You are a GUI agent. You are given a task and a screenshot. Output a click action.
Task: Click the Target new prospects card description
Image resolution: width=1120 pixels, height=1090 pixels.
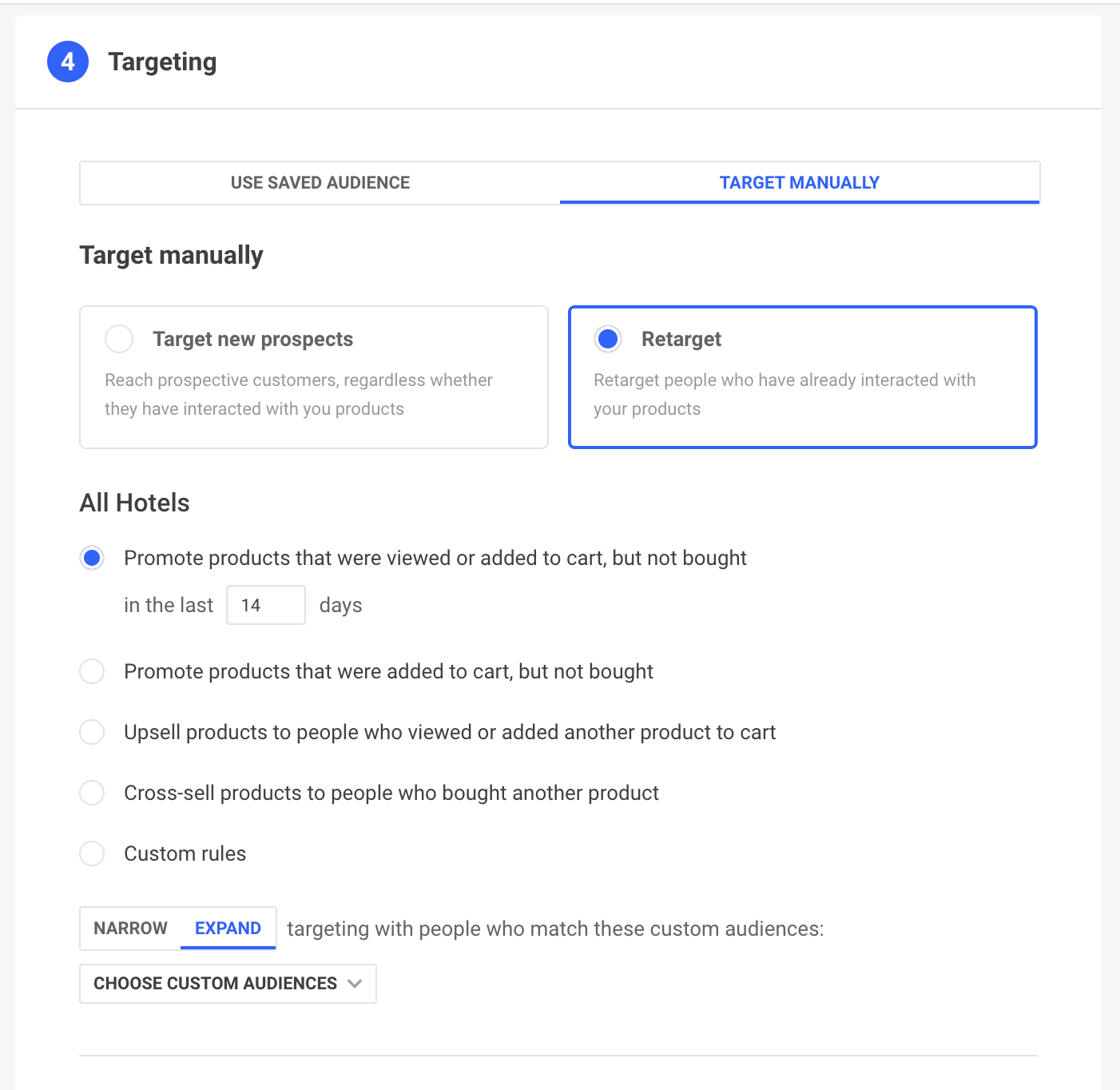coord(298,394)
